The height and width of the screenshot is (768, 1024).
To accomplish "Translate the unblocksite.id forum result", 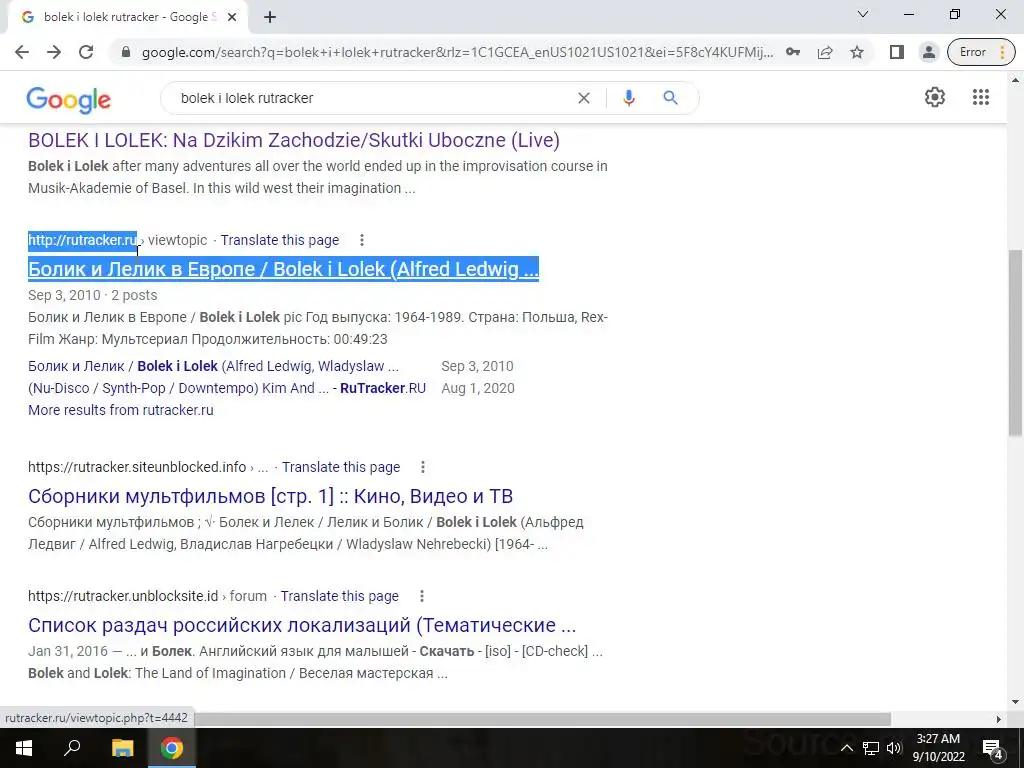I will pos(340,596).
